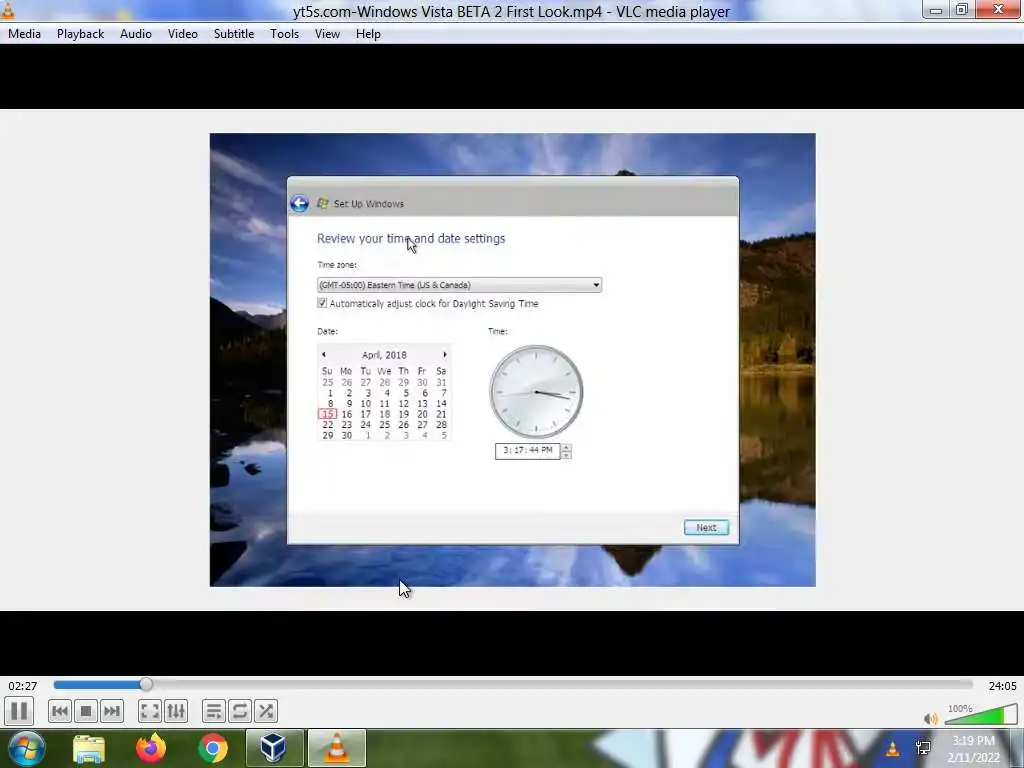Adjust the volume slider at 100%
This screenshot has width=1024, height=768.
pos(981,715)
